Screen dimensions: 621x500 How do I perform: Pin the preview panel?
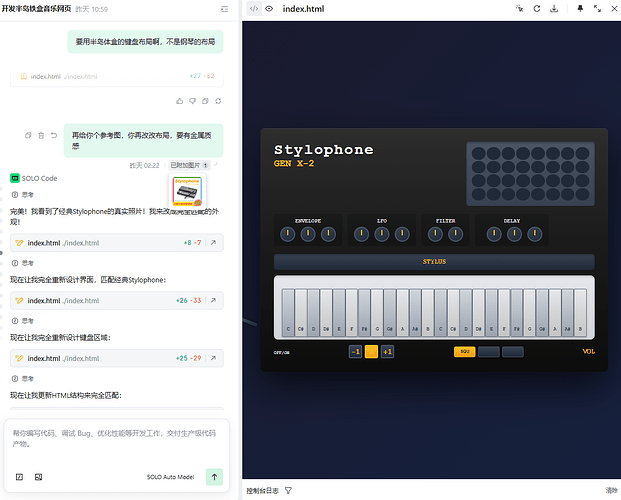580,8
